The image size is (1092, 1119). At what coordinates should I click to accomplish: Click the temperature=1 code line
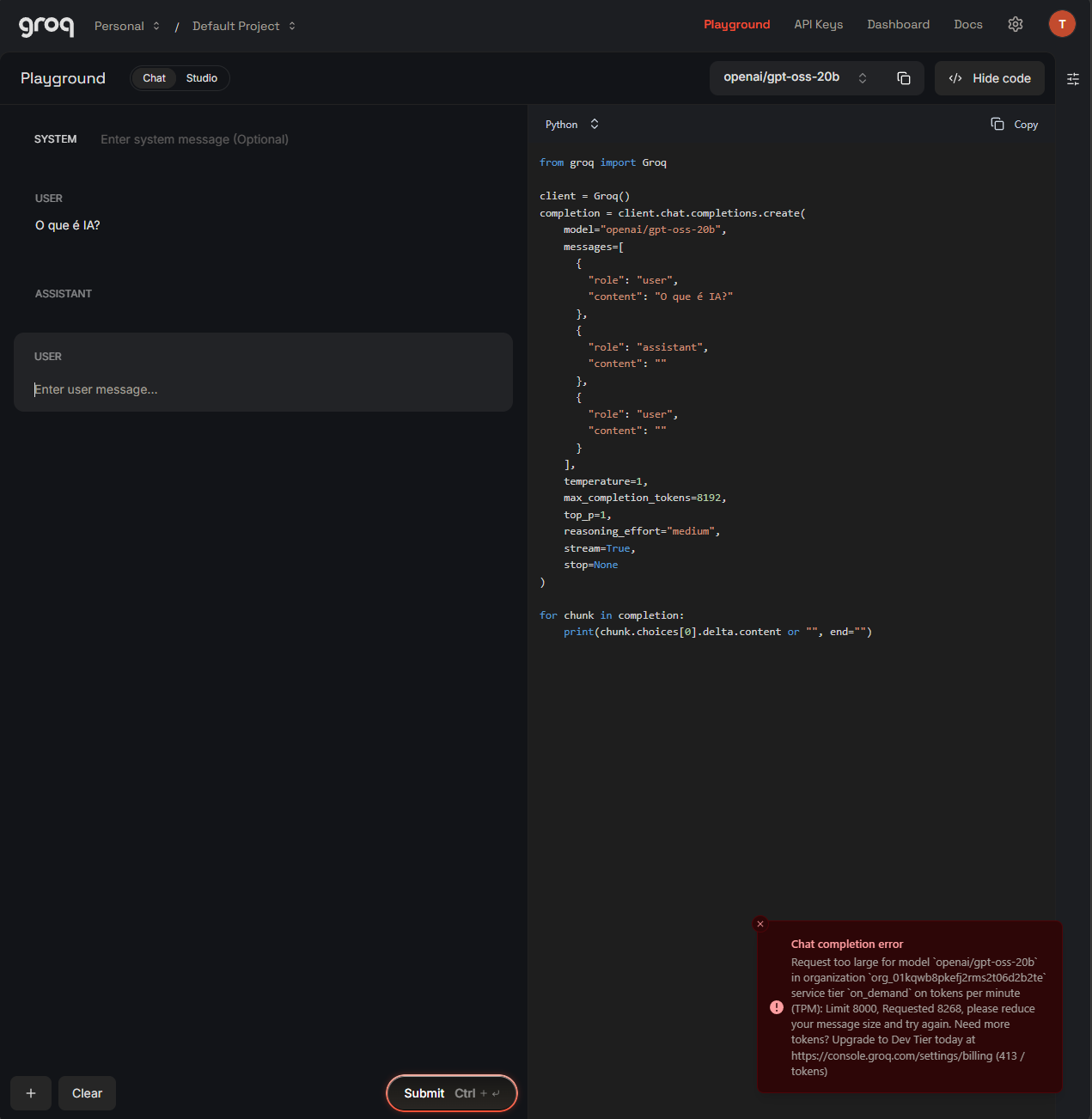(606, 481)
